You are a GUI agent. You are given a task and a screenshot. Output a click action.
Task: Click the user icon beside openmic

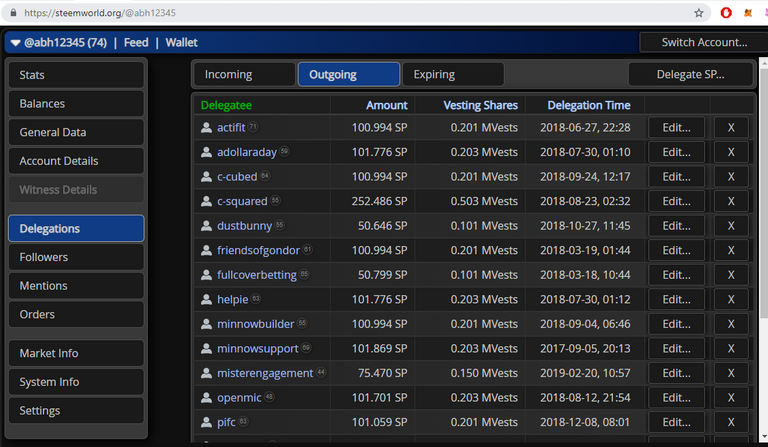click(x=206, y=398)
